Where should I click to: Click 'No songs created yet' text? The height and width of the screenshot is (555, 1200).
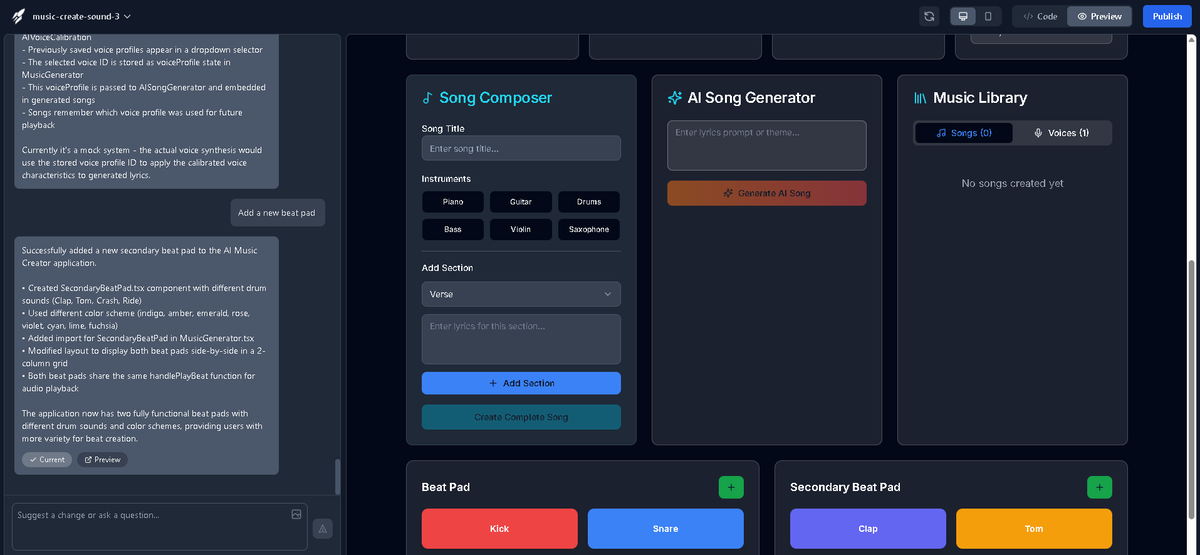pyautogui.click(x=1013, y=183)
